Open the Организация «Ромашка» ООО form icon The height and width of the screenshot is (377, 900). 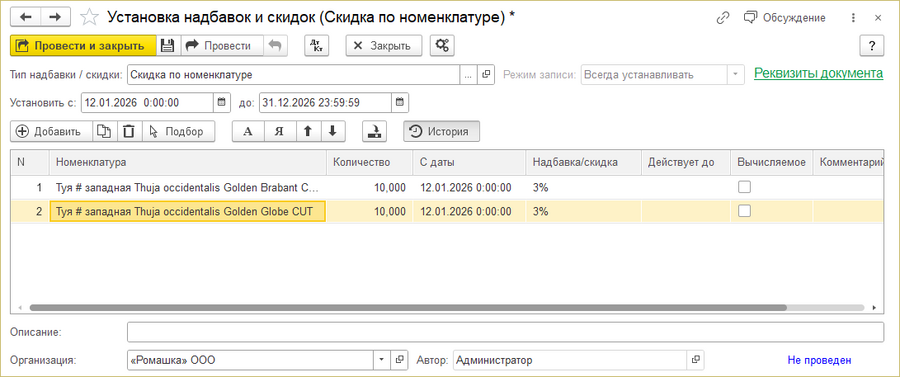point(399,360)
